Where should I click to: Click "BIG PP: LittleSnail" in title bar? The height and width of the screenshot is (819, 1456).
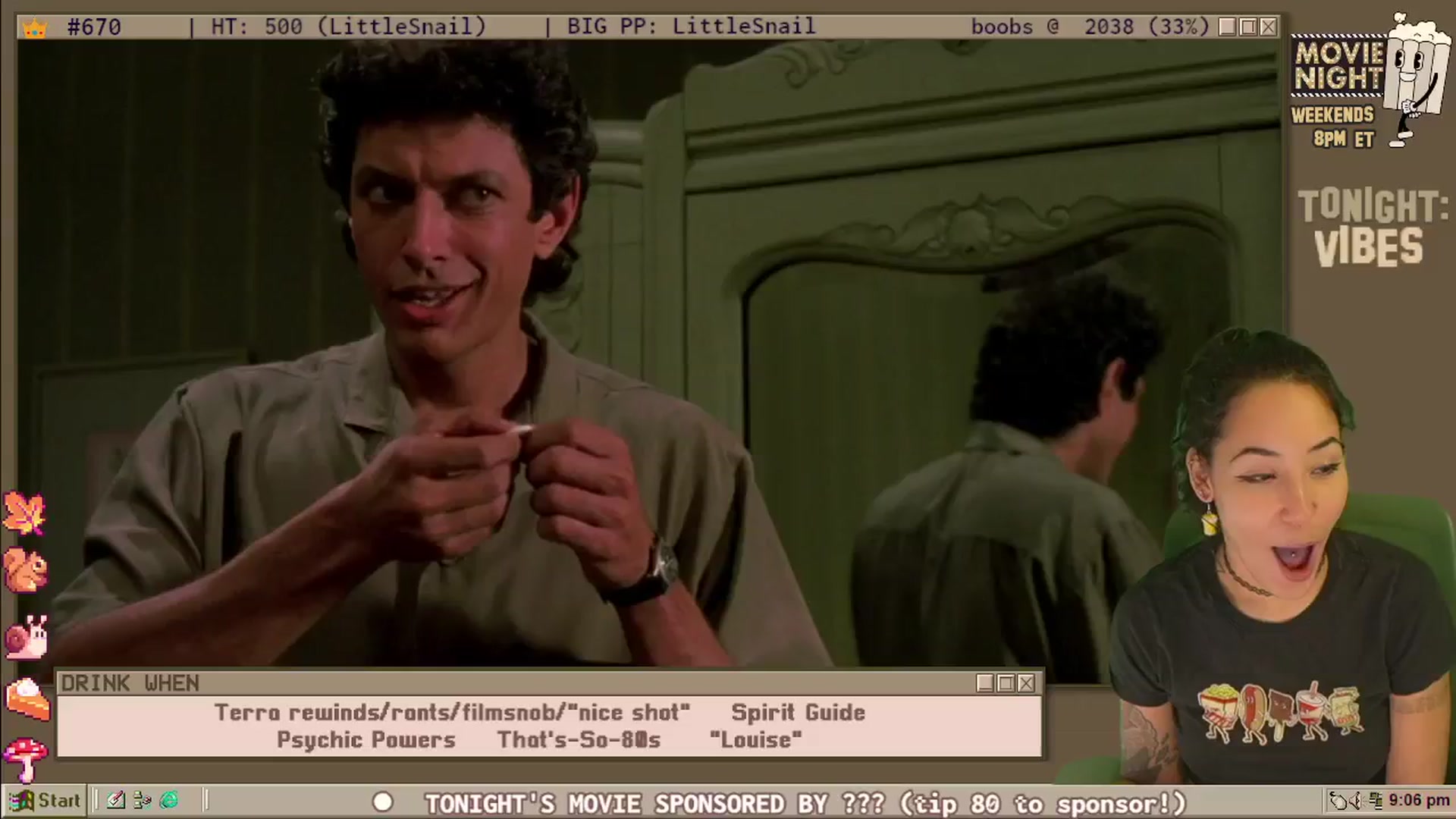[691, 27]
